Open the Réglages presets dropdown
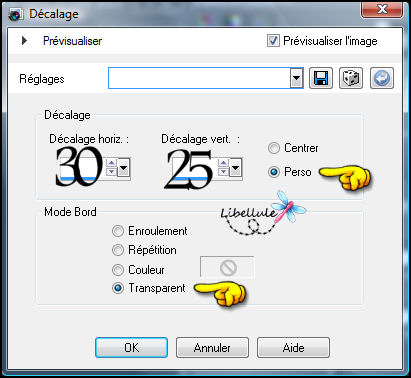The height and width of the screenshot is (378, 411). 296,79
